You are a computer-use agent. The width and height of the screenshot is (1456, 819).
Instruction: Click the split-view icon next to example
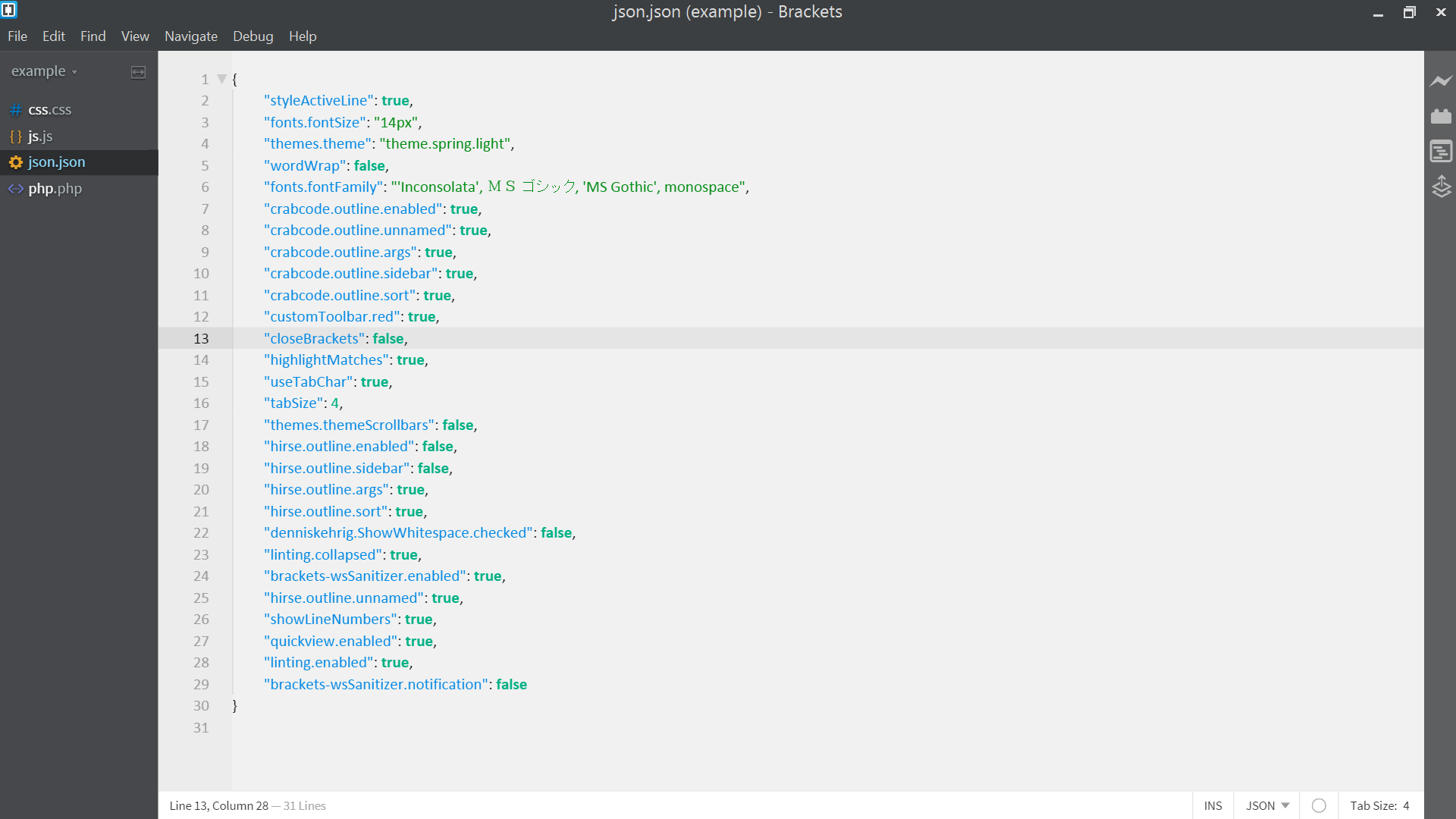click(x=138, y=71)
